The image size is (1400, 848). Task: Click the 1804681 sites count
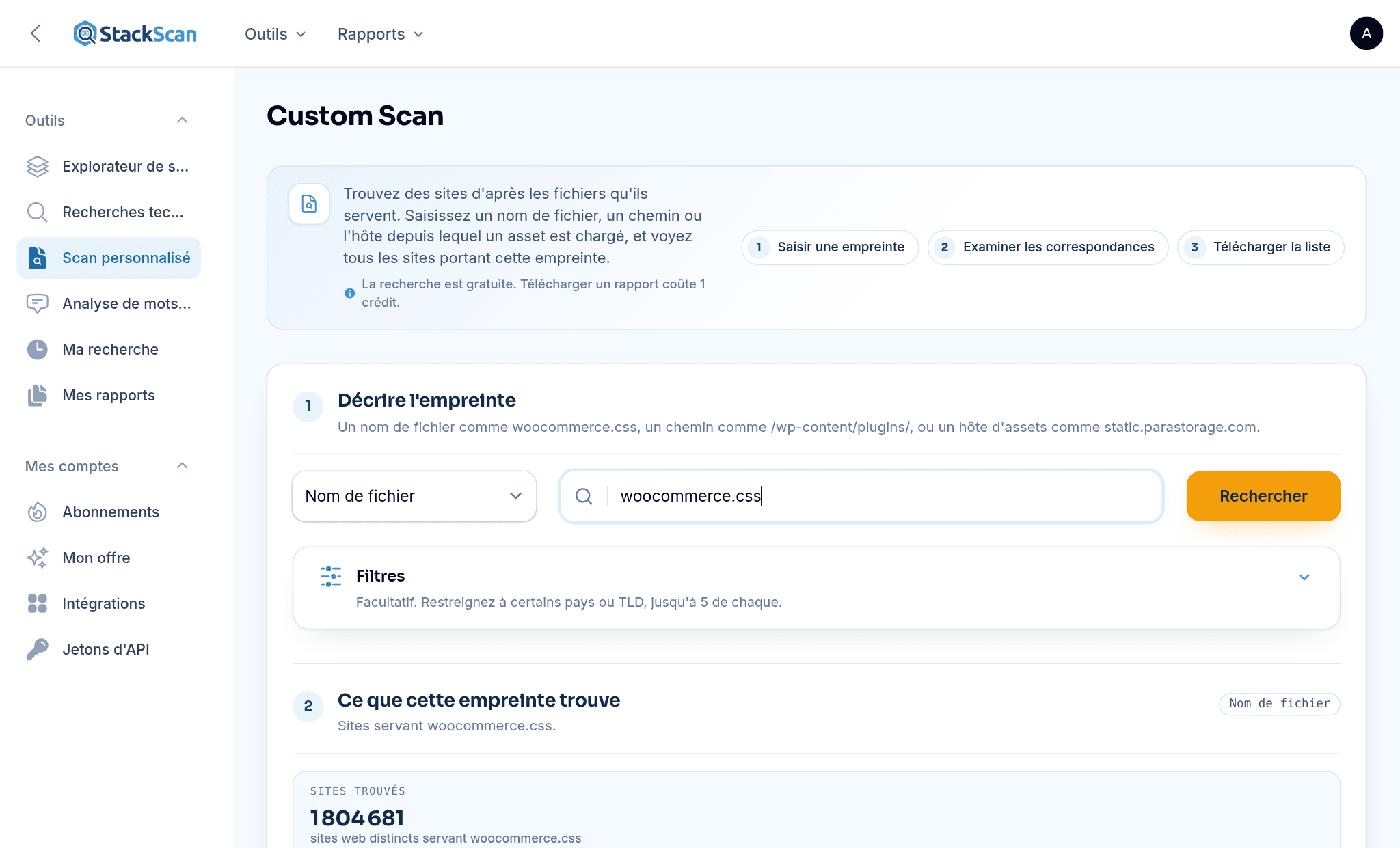358,818
